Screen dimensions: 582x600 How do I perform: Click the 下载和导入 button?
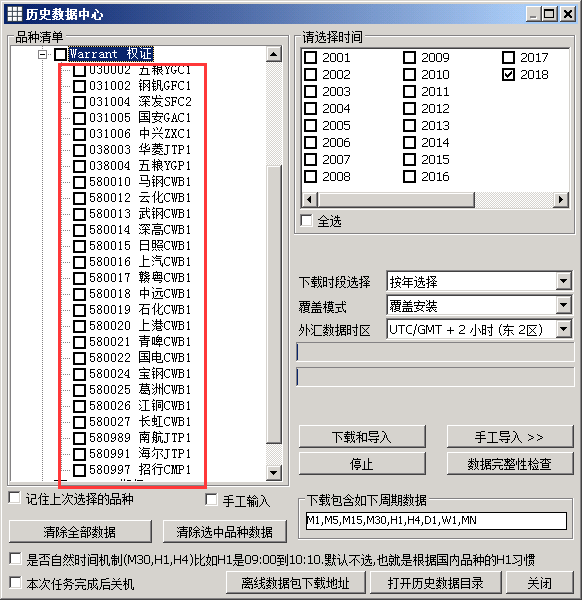[362, 437]
